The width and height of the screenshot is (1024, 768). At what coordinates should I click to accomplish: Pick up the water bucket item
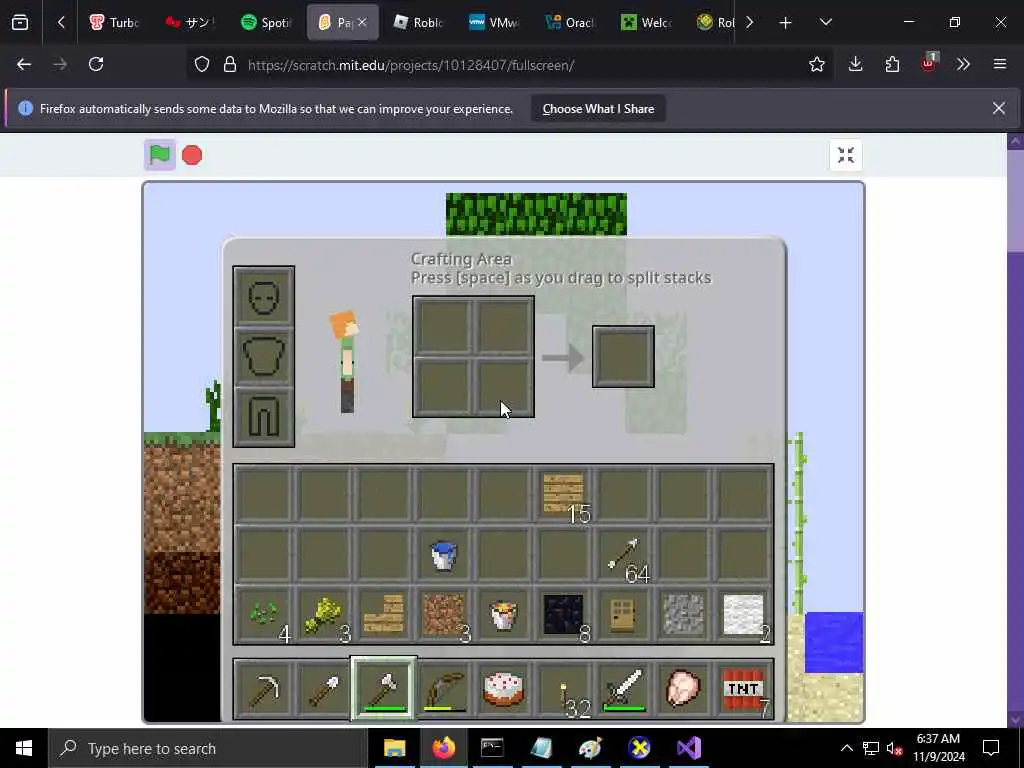click(444, 555)
